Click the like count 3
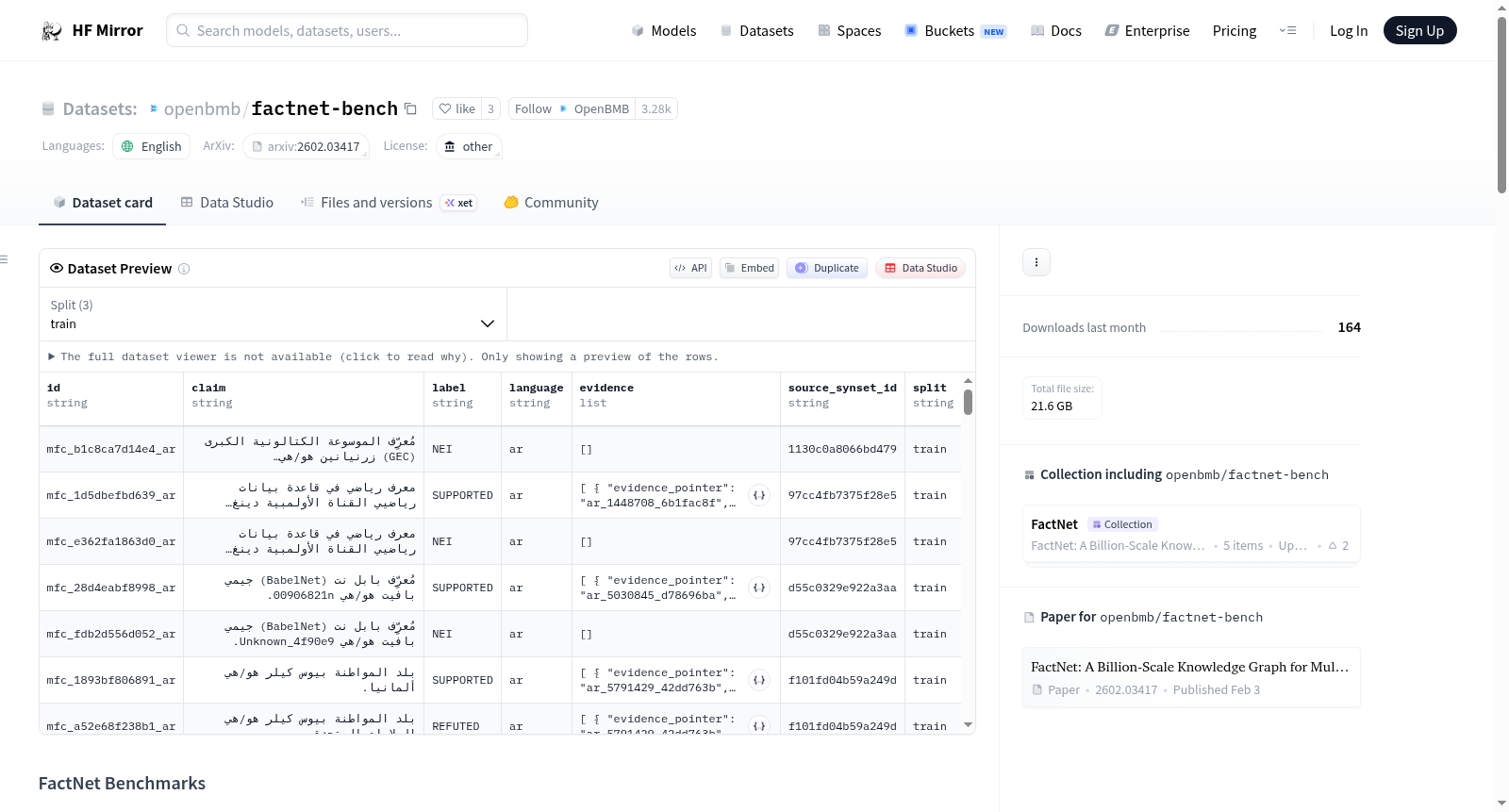The image size is (1509, 812). click(x=490, y=108)
